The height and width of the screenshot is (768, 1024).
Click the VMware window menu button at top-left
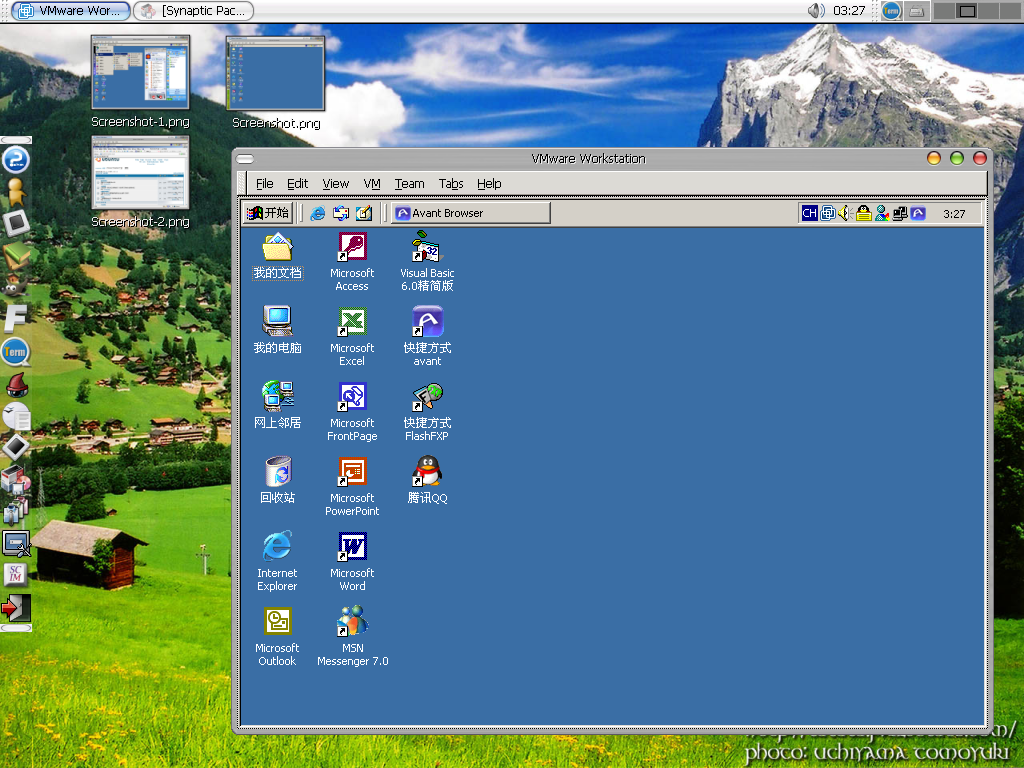click(x=245, y=159)
